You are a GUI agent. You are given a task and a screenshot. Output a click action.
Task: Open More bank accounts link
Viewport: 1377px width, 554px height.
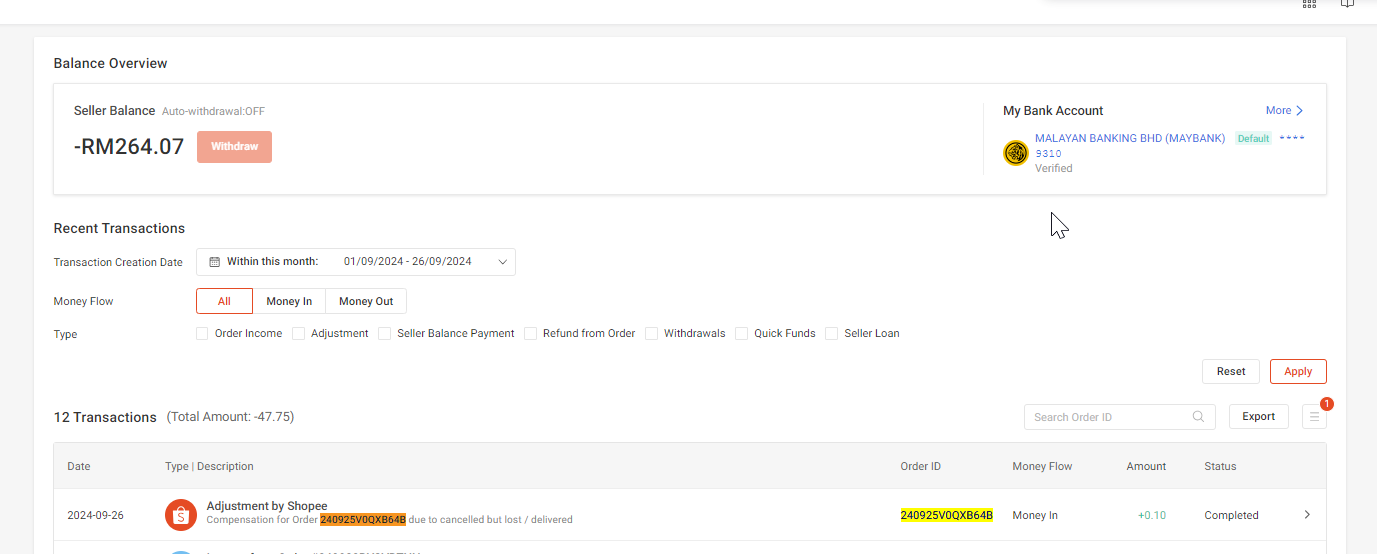(x=1284, y=111)
